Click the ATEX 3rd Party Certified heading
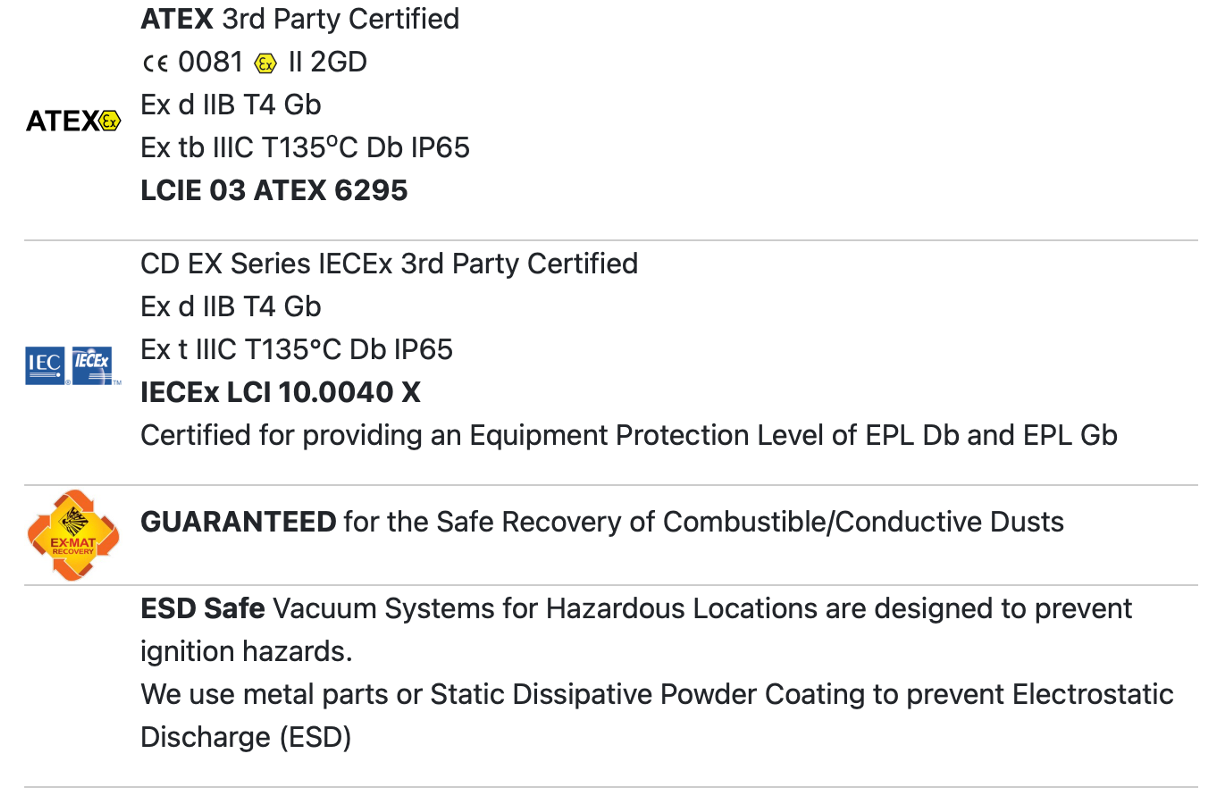The image size is (1226, 804). tap(300, 19)
